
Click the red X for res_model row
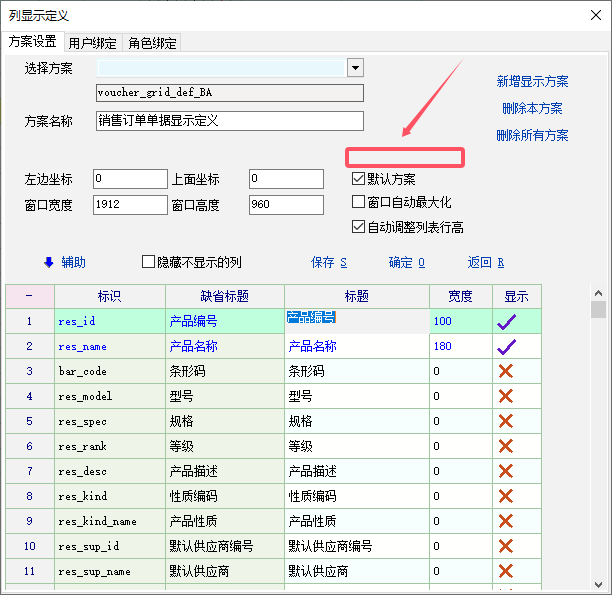[x=506, y=396]
